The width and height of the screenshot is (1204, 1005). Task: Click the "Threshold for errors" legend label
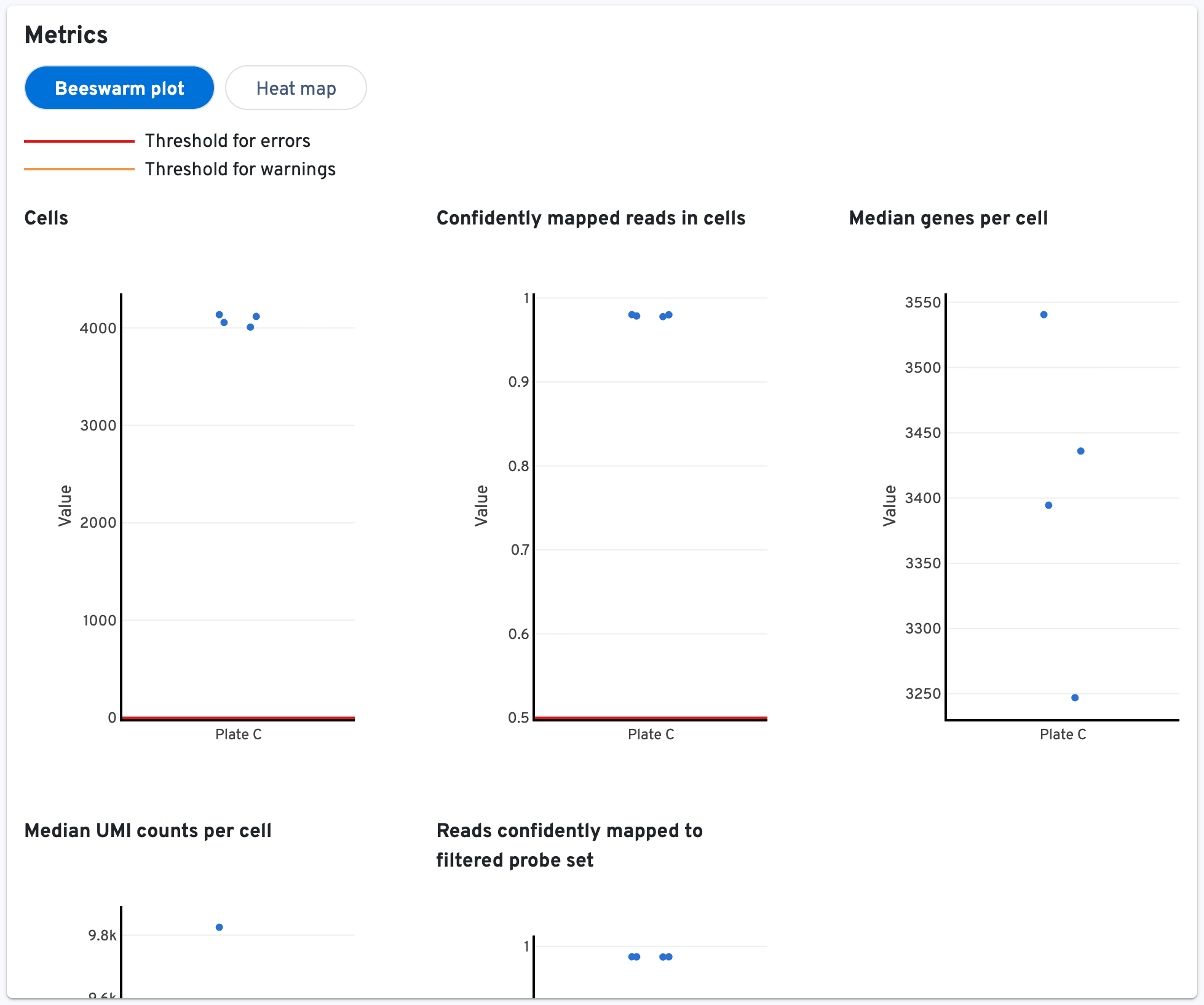click(228, 141)
